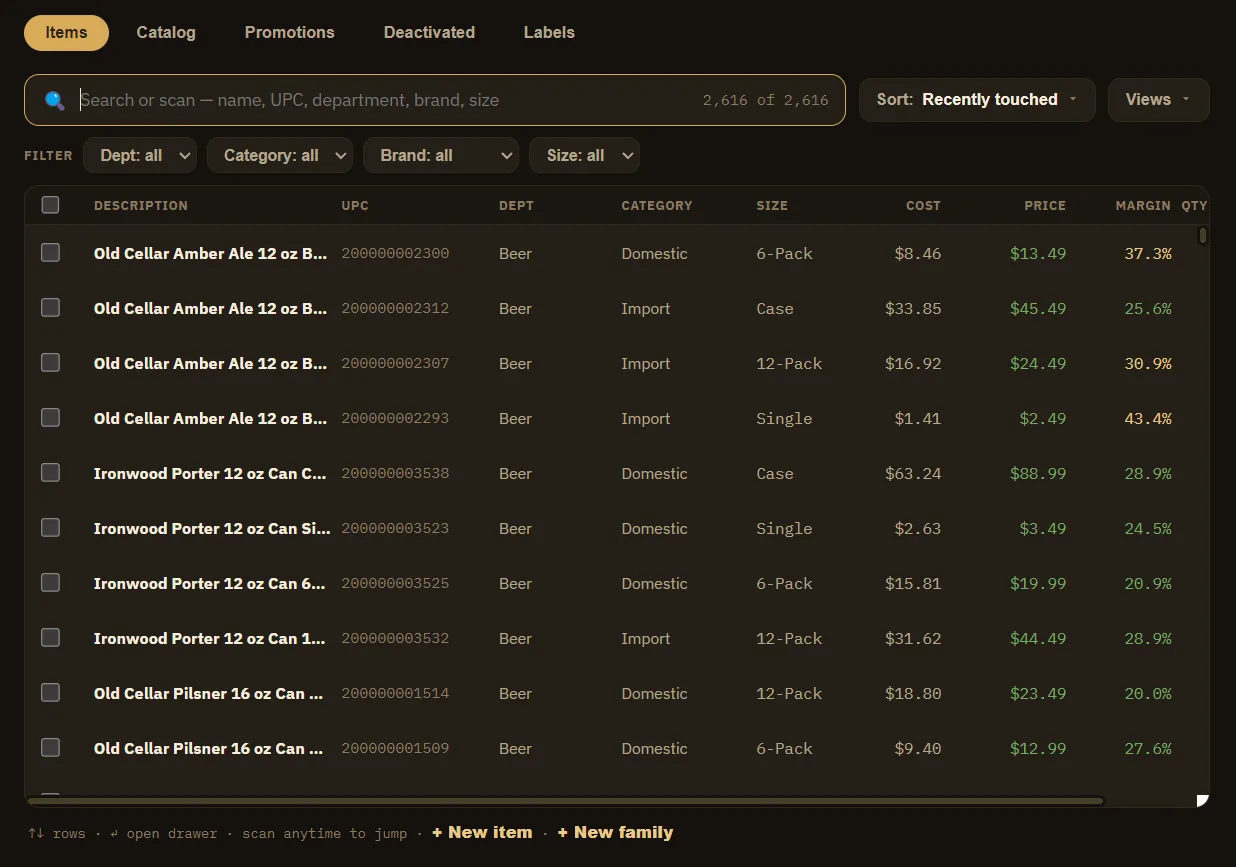Open the Sort: Recently touched dropdown
Screen dimensions: 1236x867
pos(977,100)
